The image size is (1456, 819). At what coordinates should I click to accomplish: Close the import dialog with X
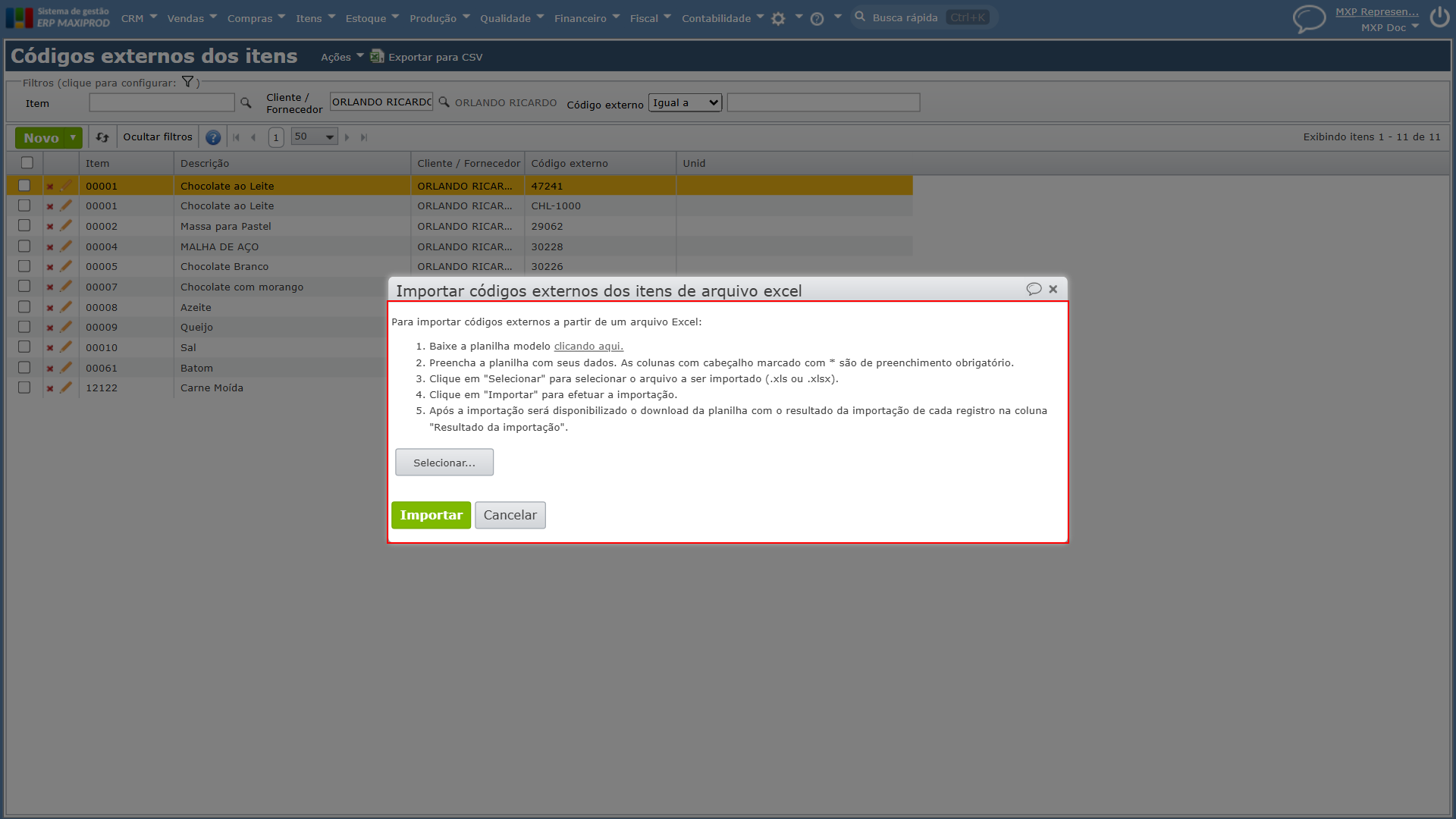point(1053,289)
